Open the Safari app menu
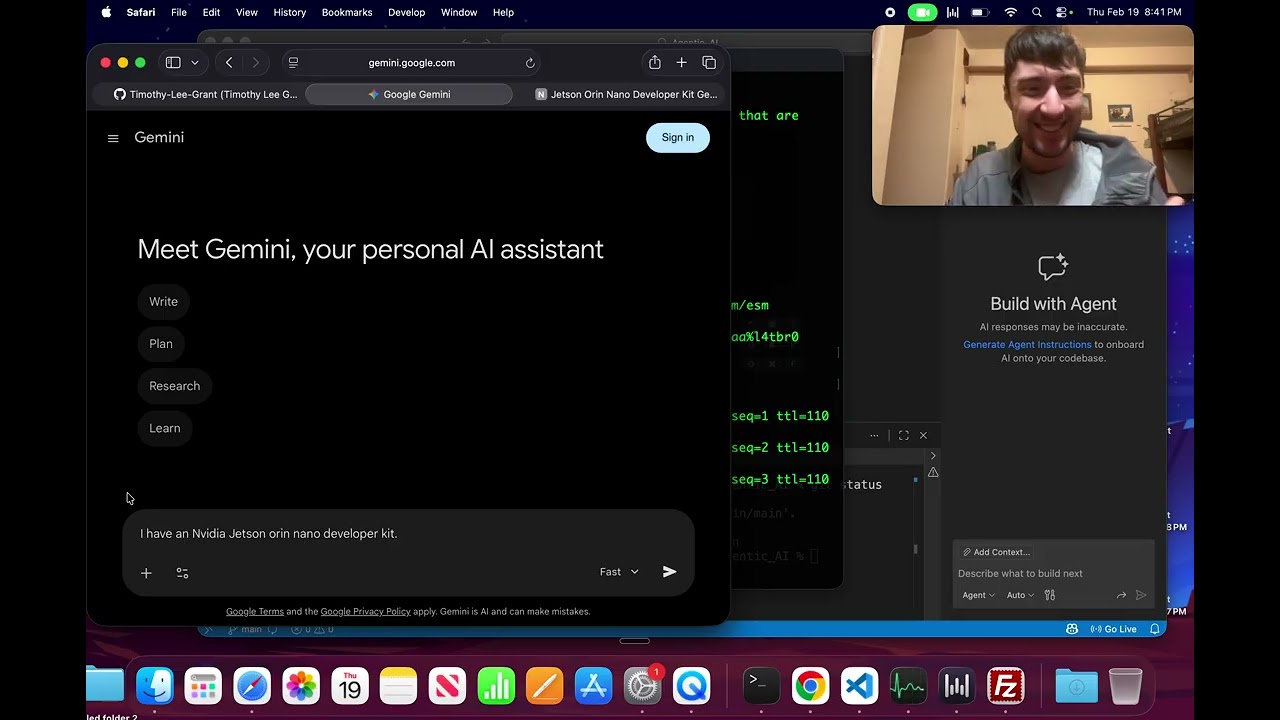1280x720 pixels. [x=141, y=12]
